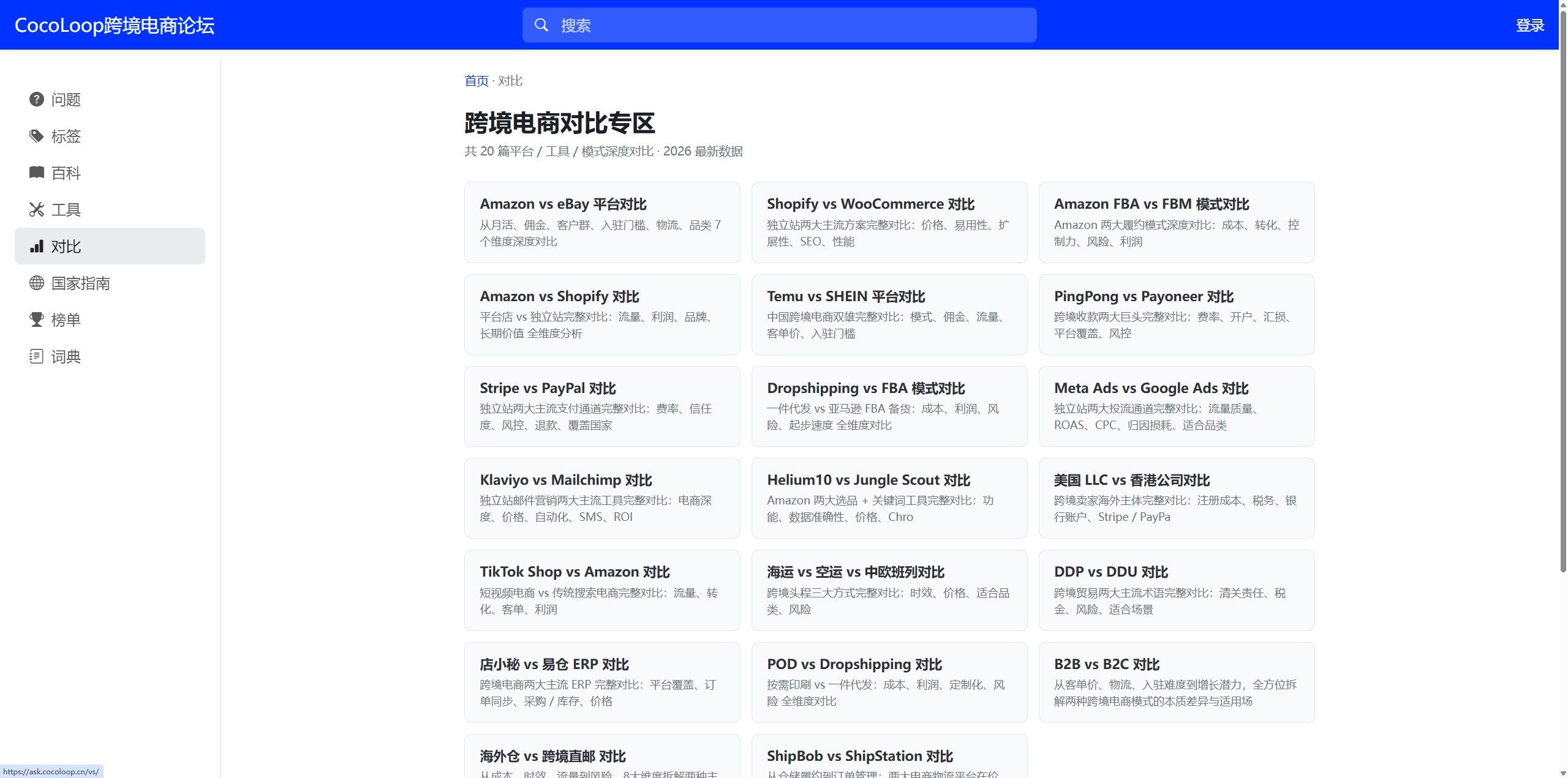
Task: Open the DDP vs DDU 对比 card
Action: coord(1177,590)
